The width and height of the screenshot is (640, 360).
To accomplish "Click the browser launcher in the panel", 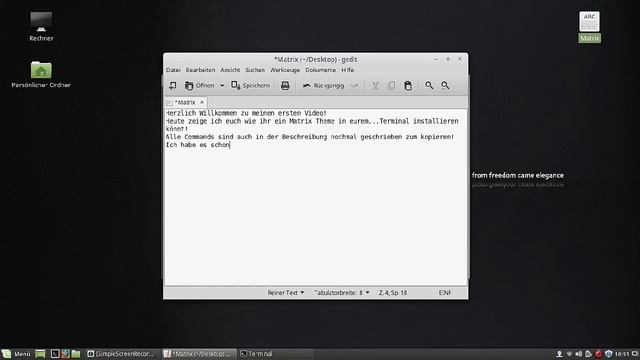I will (65, 354).
